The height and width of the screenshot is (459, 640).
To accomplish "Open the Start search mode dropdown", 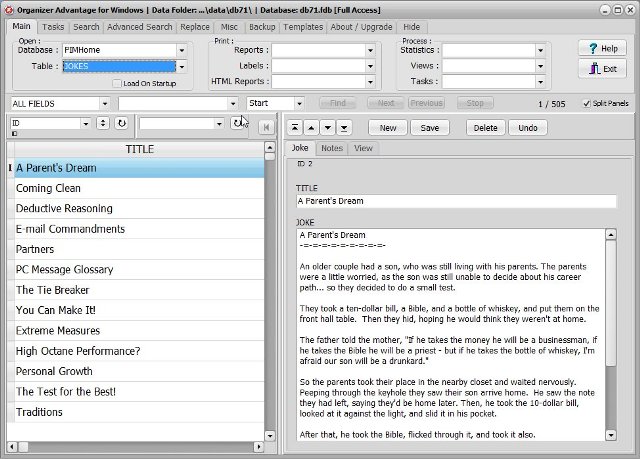I will (x=299, y=104).
